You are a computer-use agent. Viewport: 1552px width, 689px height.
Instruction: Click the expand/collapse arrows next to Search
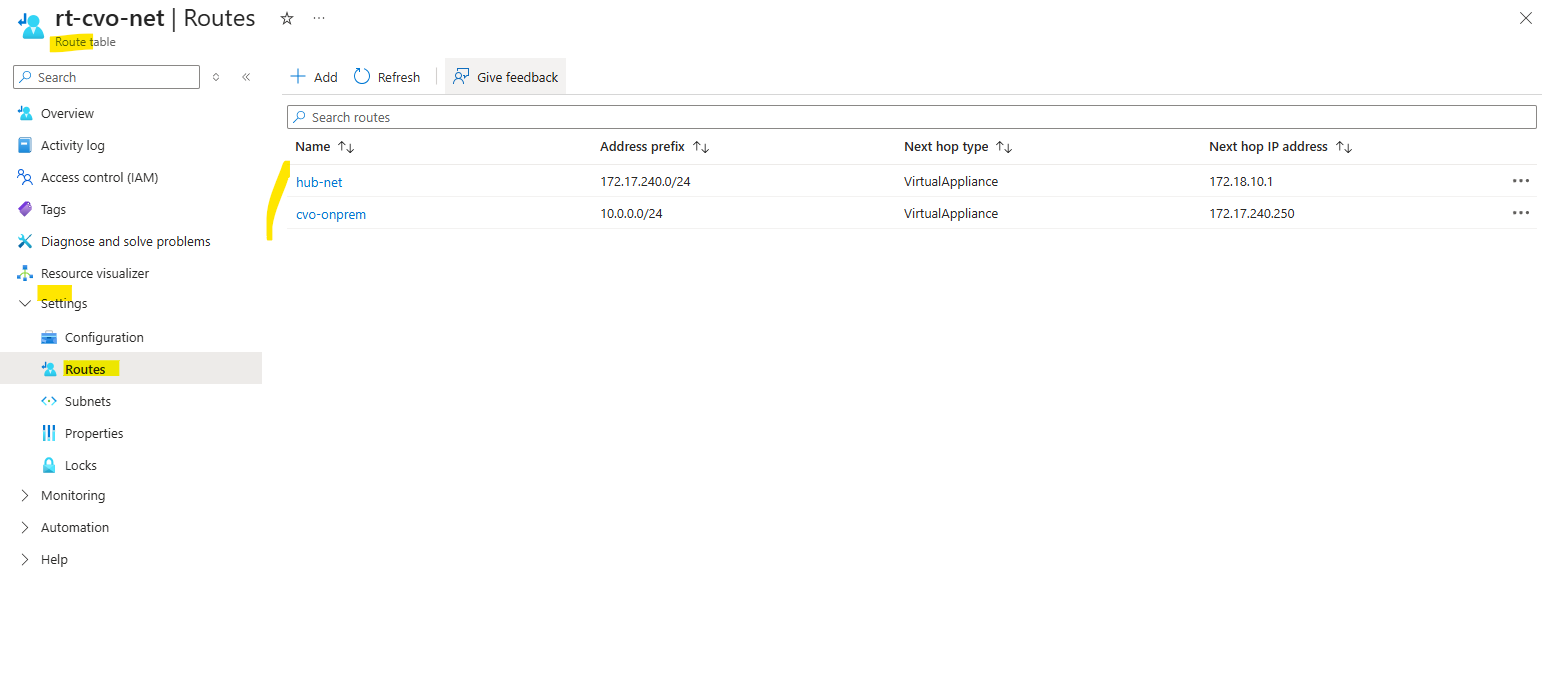(x=216, y=77)
